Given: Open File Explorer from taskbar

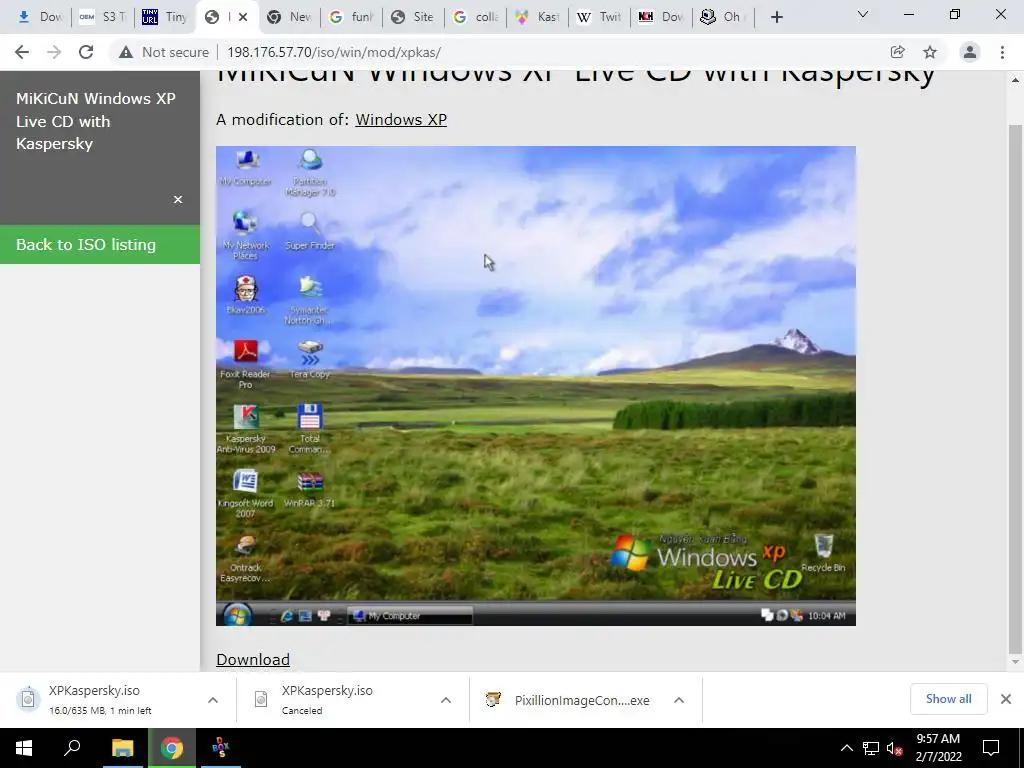Looking at the screenshot, I should [x=122, y=748].
